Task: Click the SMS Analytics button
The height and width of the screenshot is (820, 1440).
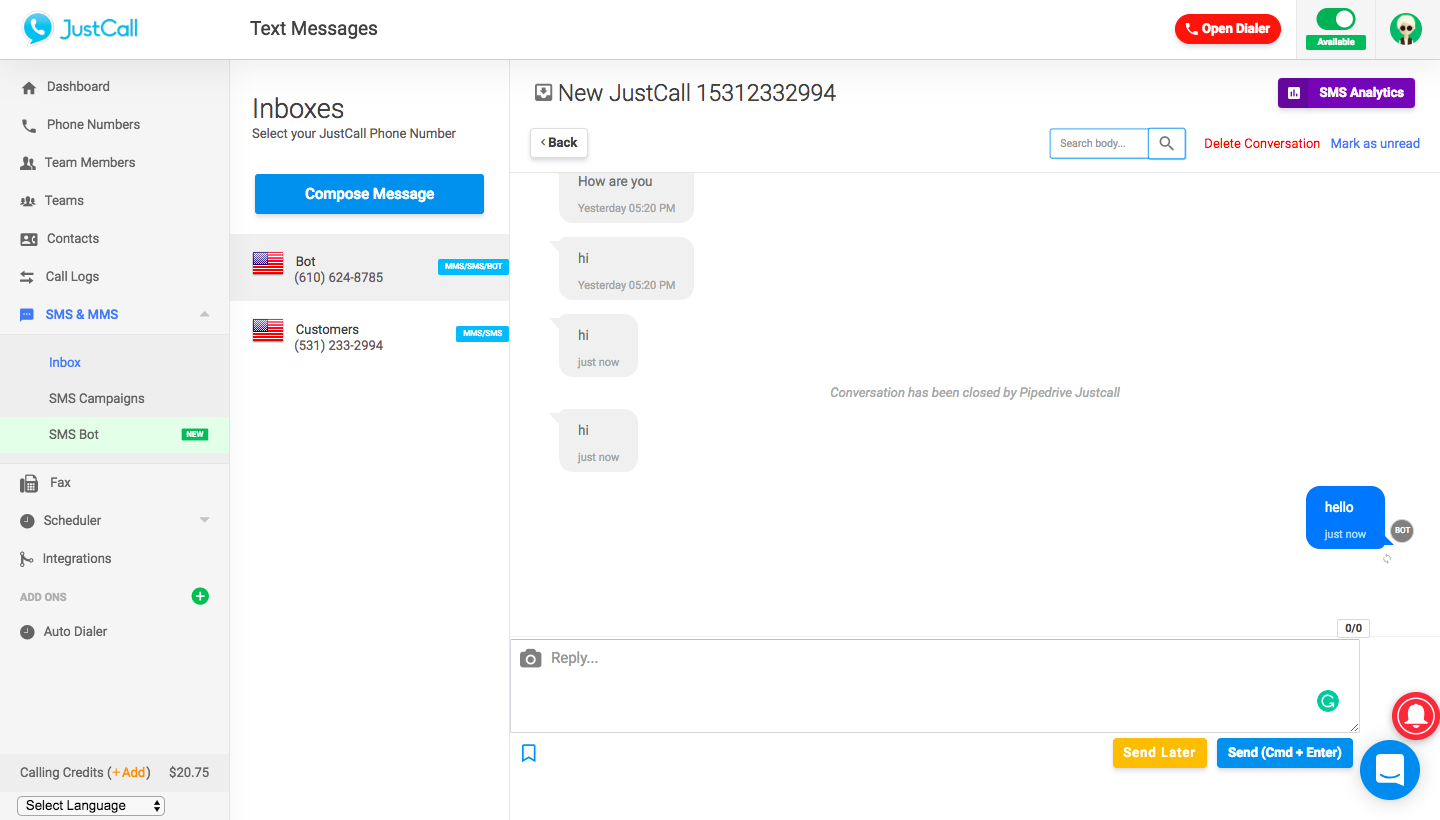Action: point(1346,93)
